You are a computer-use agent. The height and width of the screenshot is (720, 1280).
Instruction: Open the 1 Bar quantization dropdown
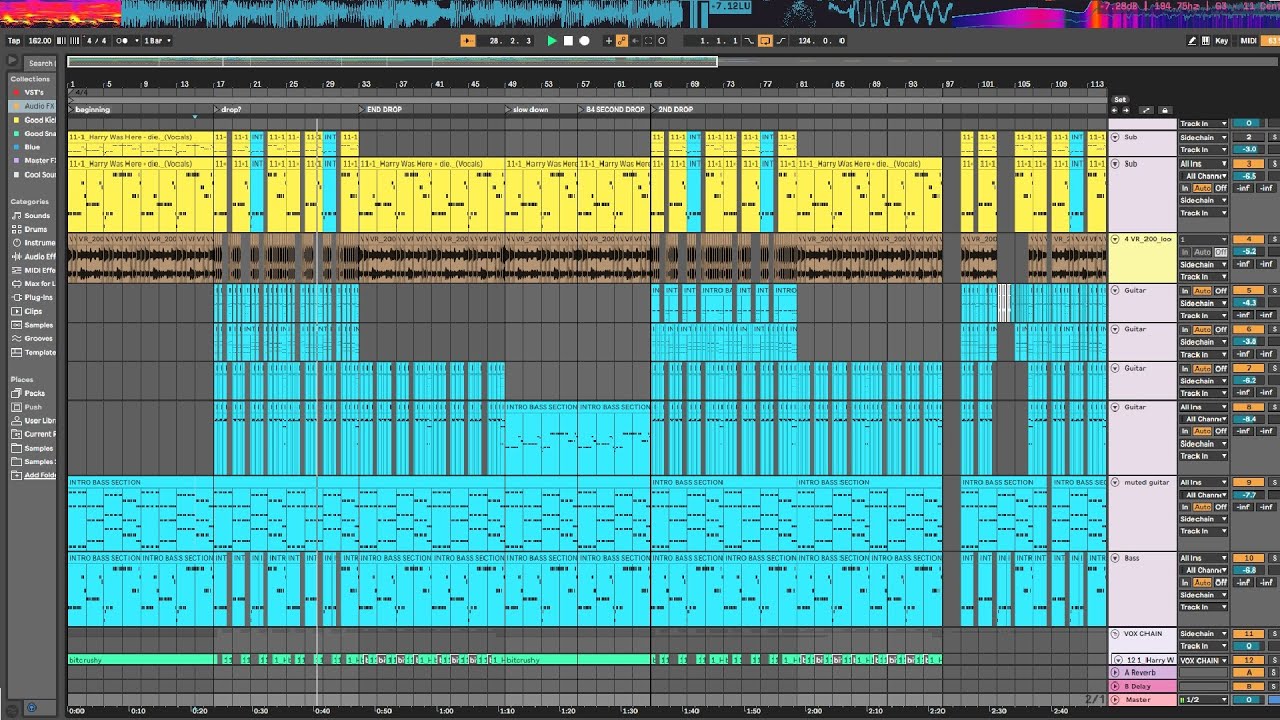(157, 41)
